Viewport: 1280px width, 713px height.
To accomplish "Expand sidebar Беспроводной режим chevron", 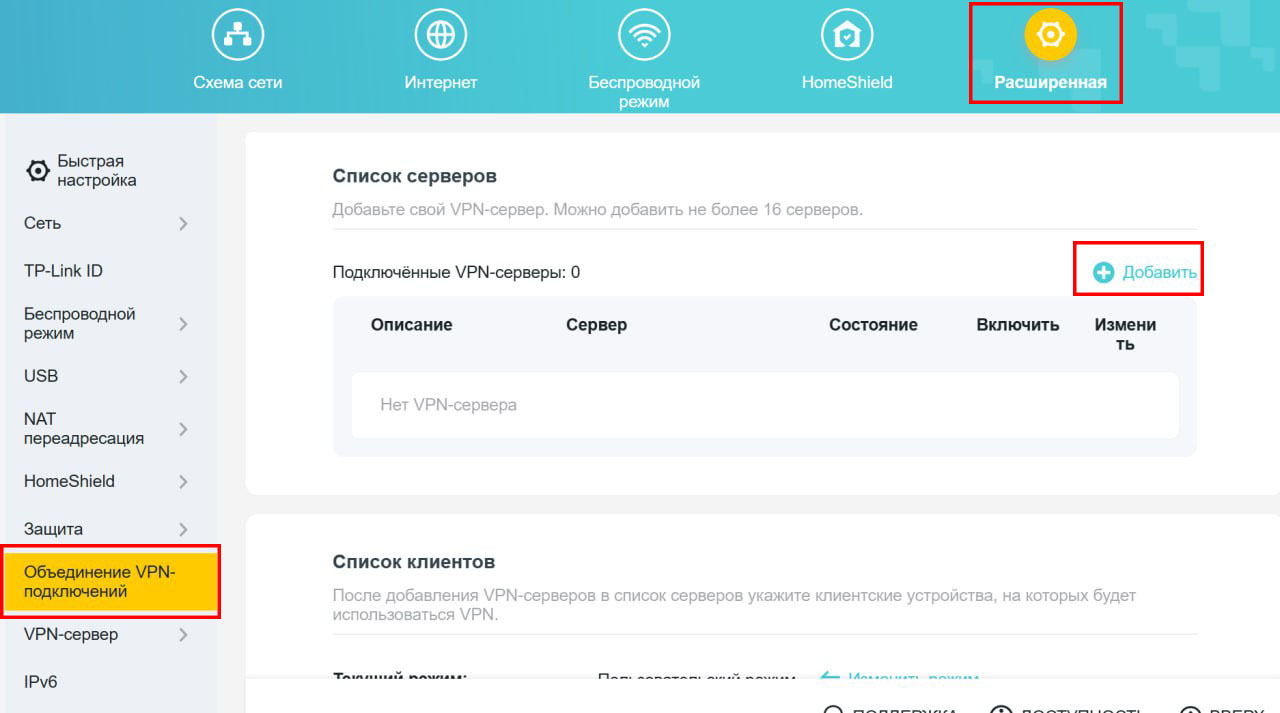I will pos(183,324).
